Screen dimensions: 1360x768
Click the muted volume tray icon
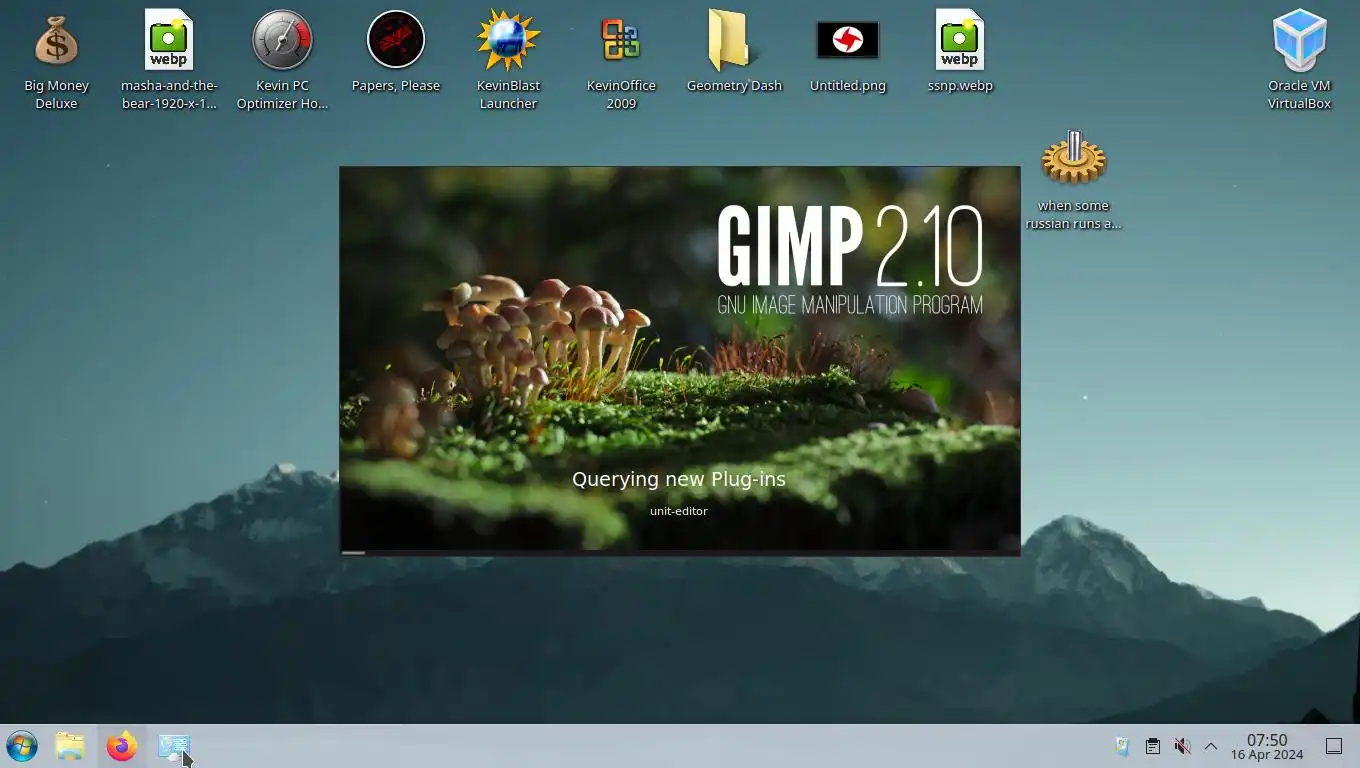(1182, 746)
